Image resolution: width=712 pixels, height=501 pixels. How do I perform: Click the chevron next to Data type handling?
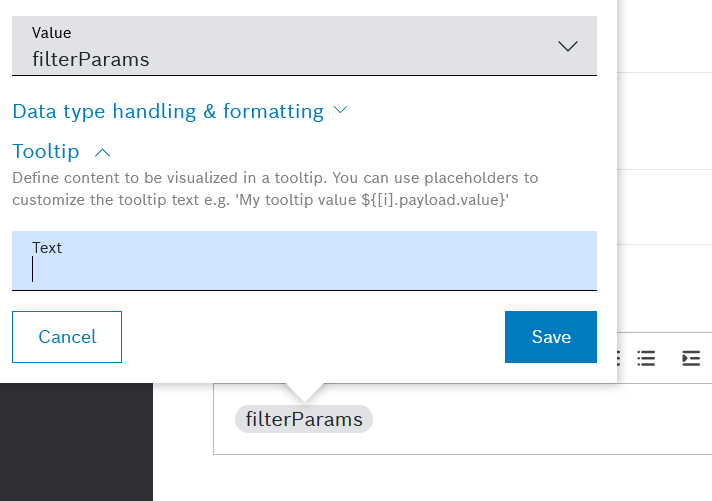point(340,110)
